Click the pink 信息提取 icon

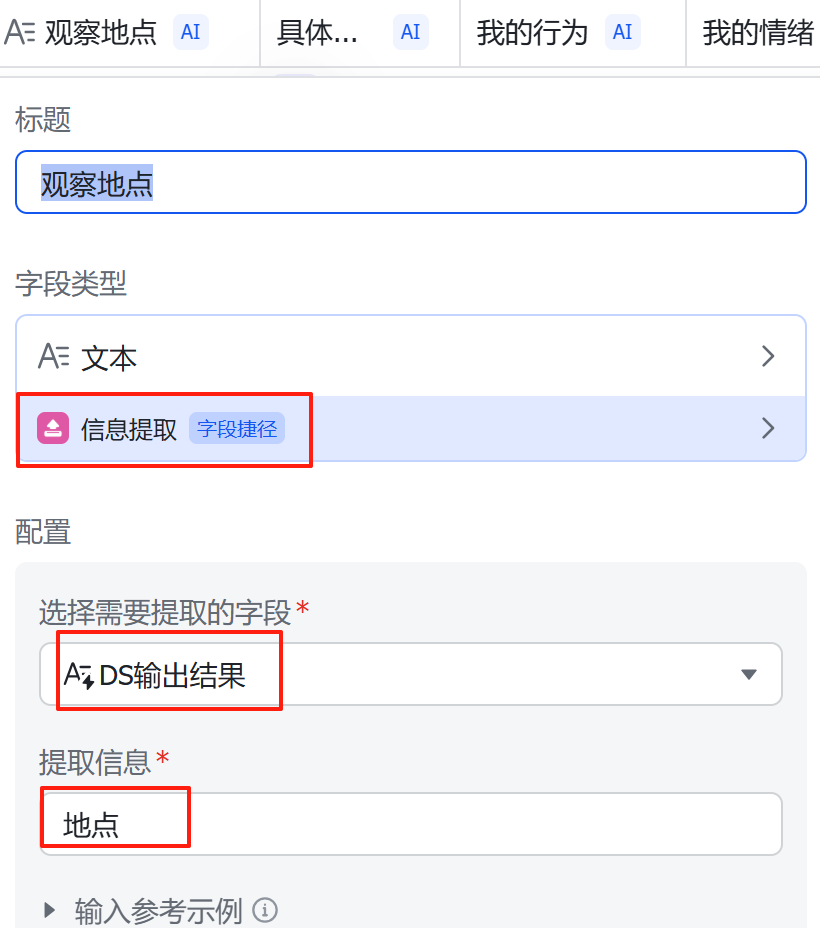[x=53, y=429]
